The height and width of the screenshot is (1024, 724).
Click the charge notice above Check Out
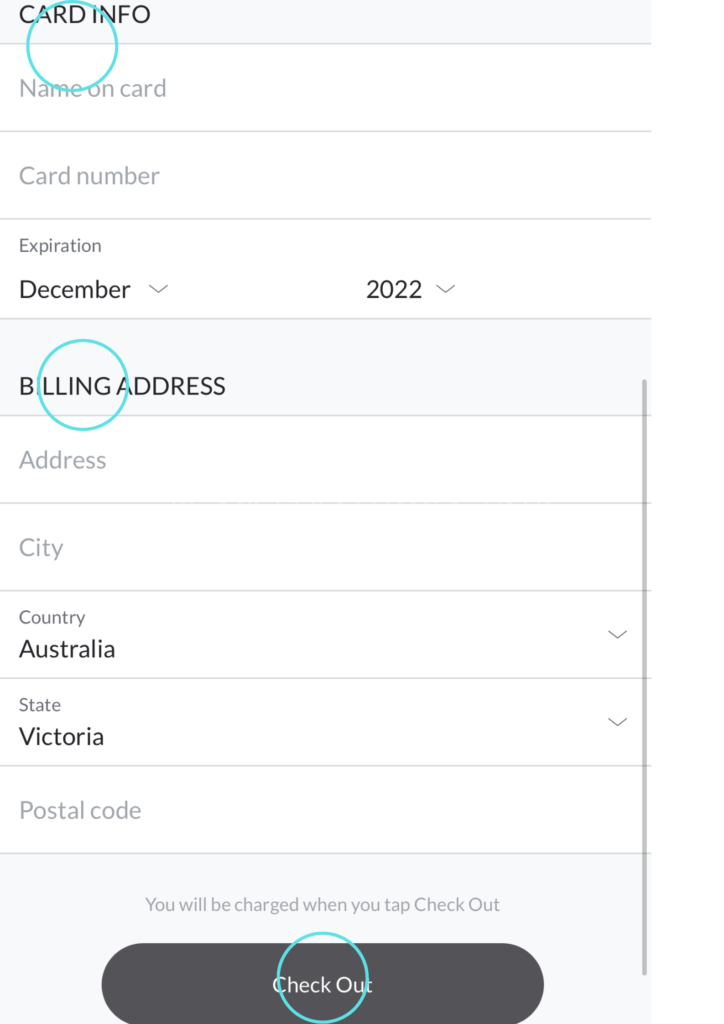coord(322,904)
